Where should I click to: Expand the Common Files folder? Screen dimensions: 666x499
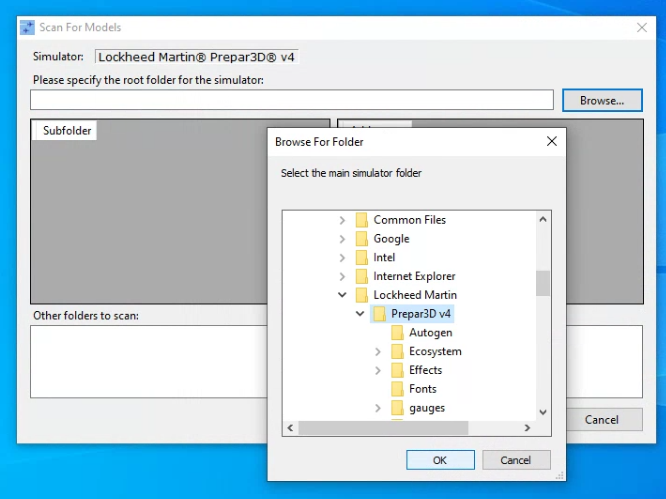click(342, 220)
